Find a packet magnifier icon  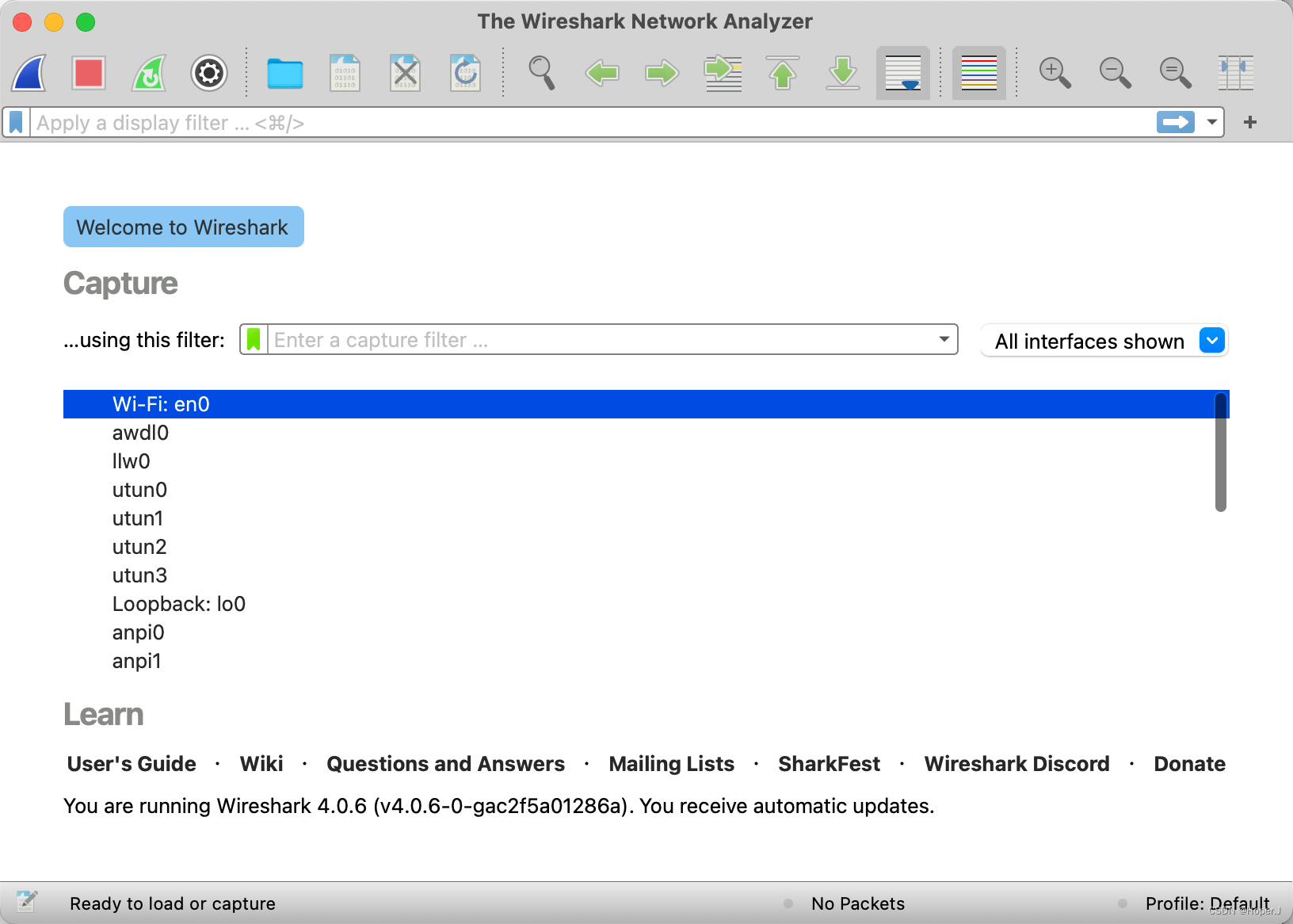[542, 73]
